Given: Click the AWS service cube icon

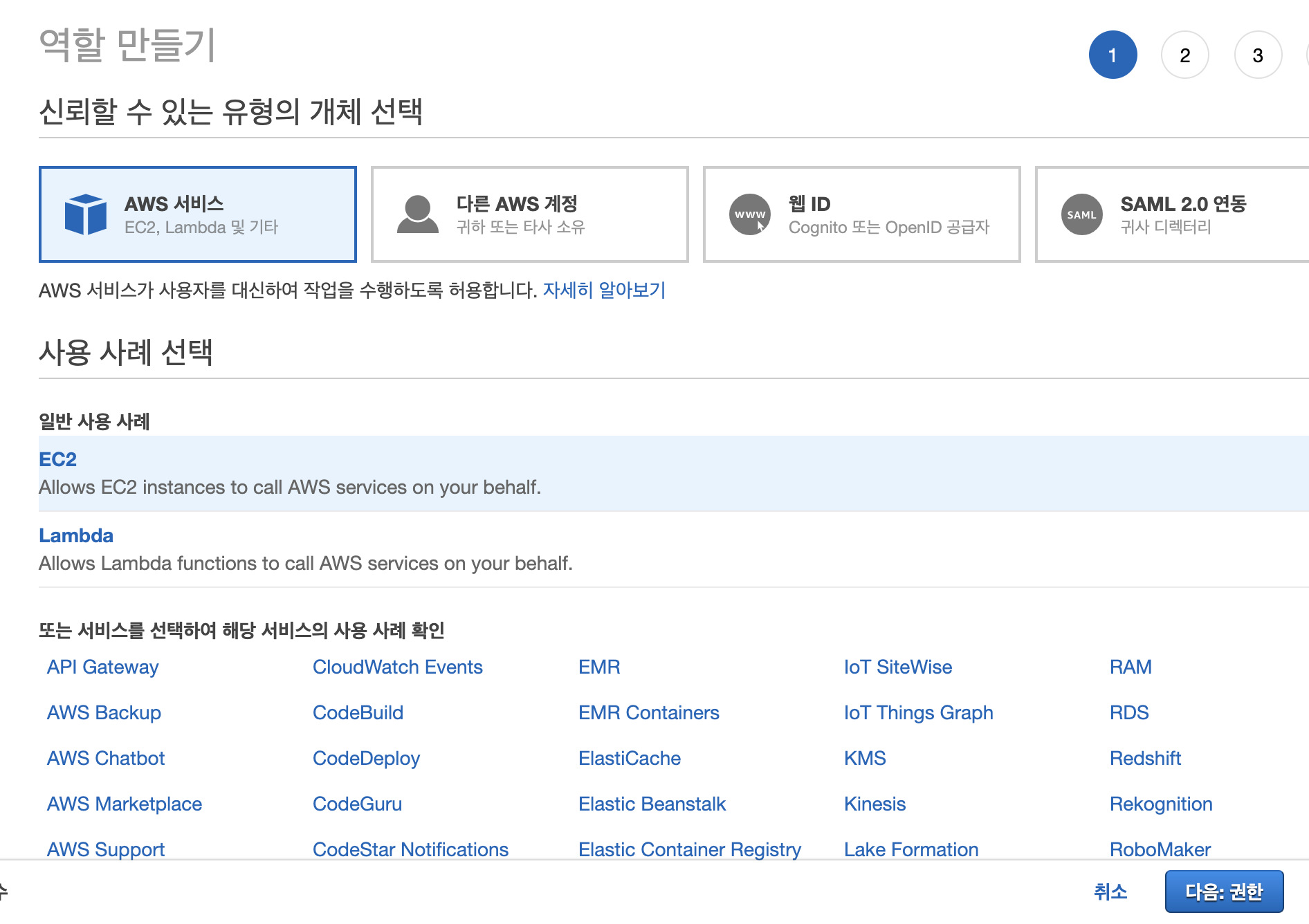Looking at the screenshot, I should (86, 214).
